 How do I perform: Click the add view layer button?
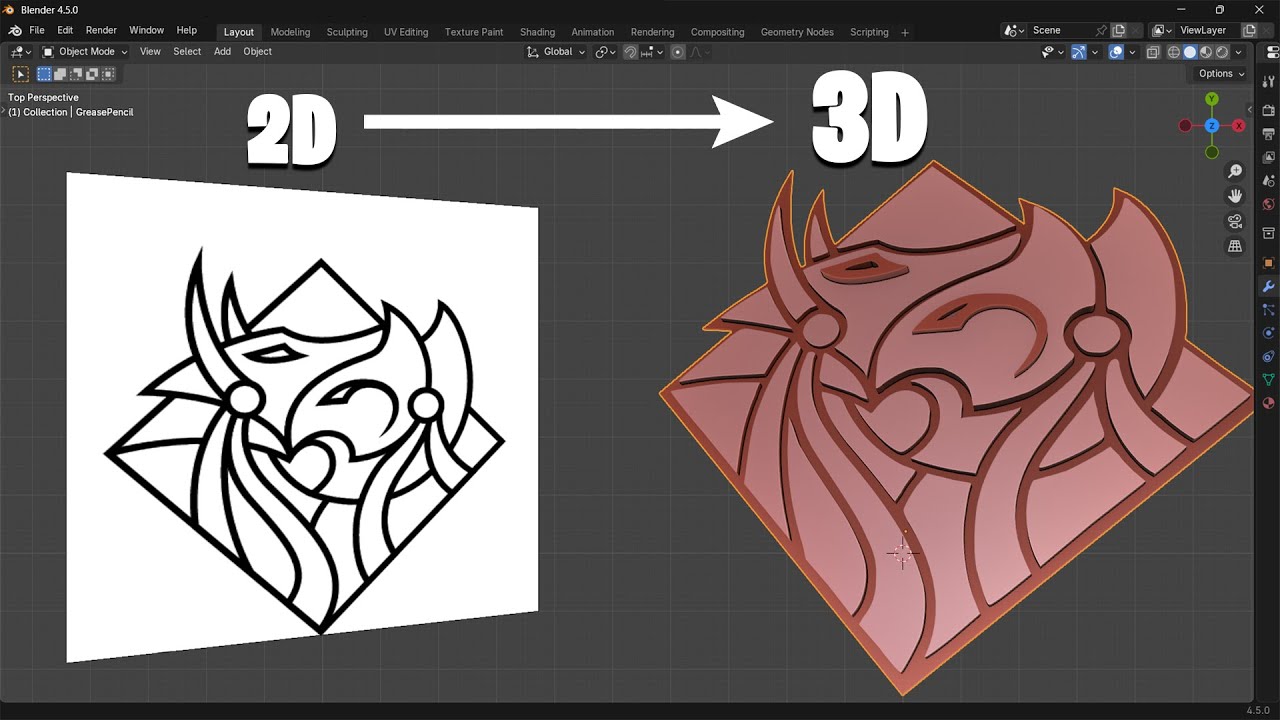[1249, 31]
